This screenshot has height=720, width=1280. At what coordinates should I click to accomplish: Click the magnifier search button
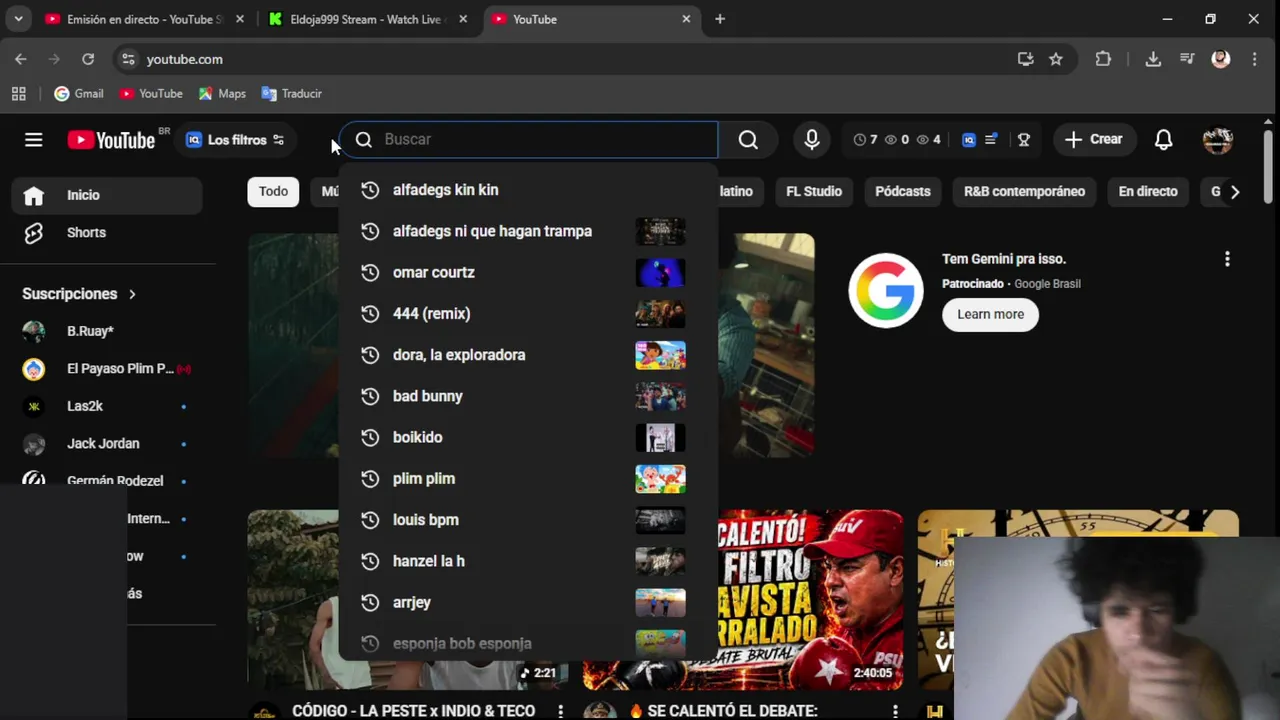coord(748,140)
